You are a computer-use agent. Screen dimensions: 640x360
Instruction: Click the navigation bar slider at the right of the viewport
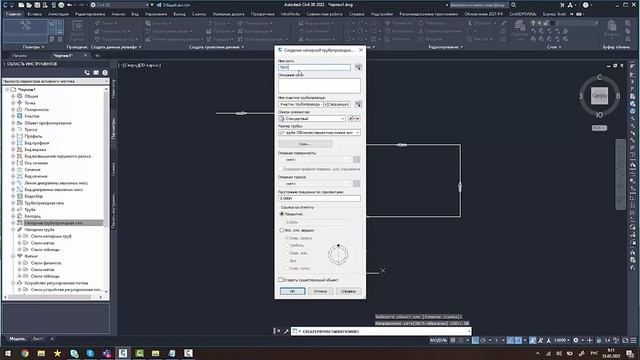point(620,174)
